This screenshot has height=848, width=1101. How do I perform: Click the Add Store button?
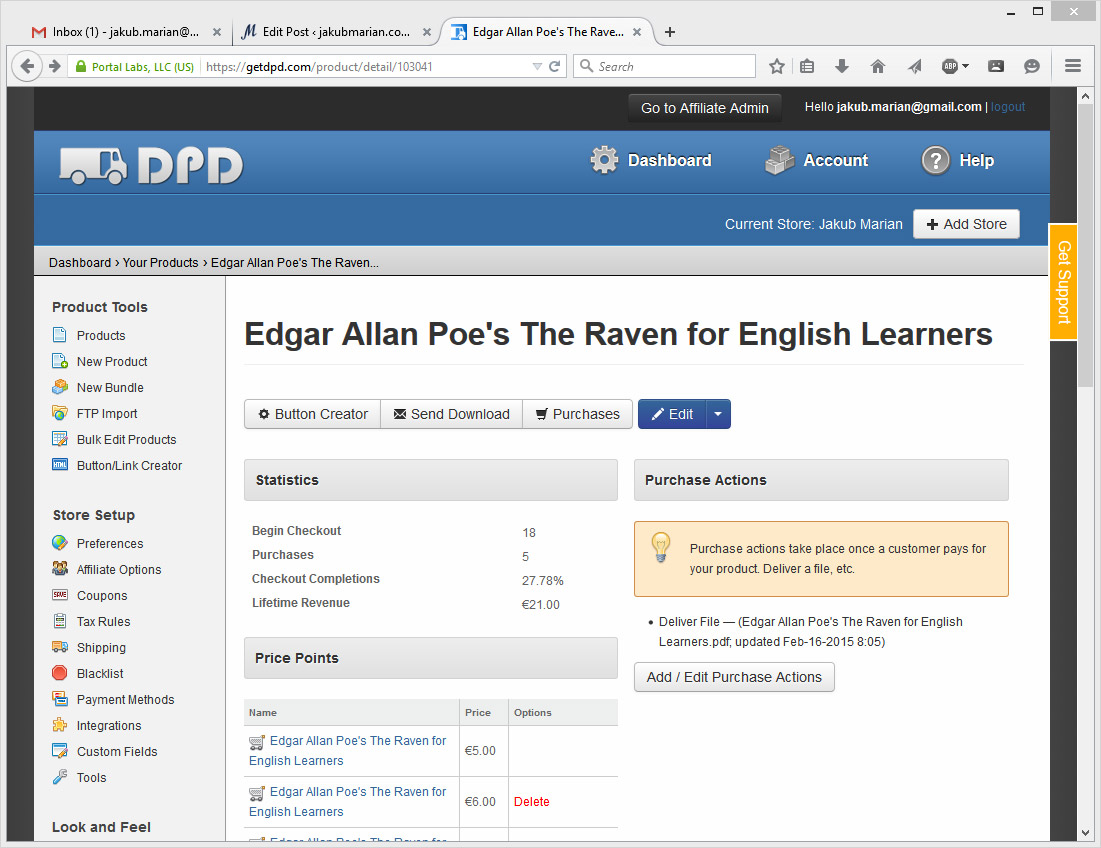[966, 224]
